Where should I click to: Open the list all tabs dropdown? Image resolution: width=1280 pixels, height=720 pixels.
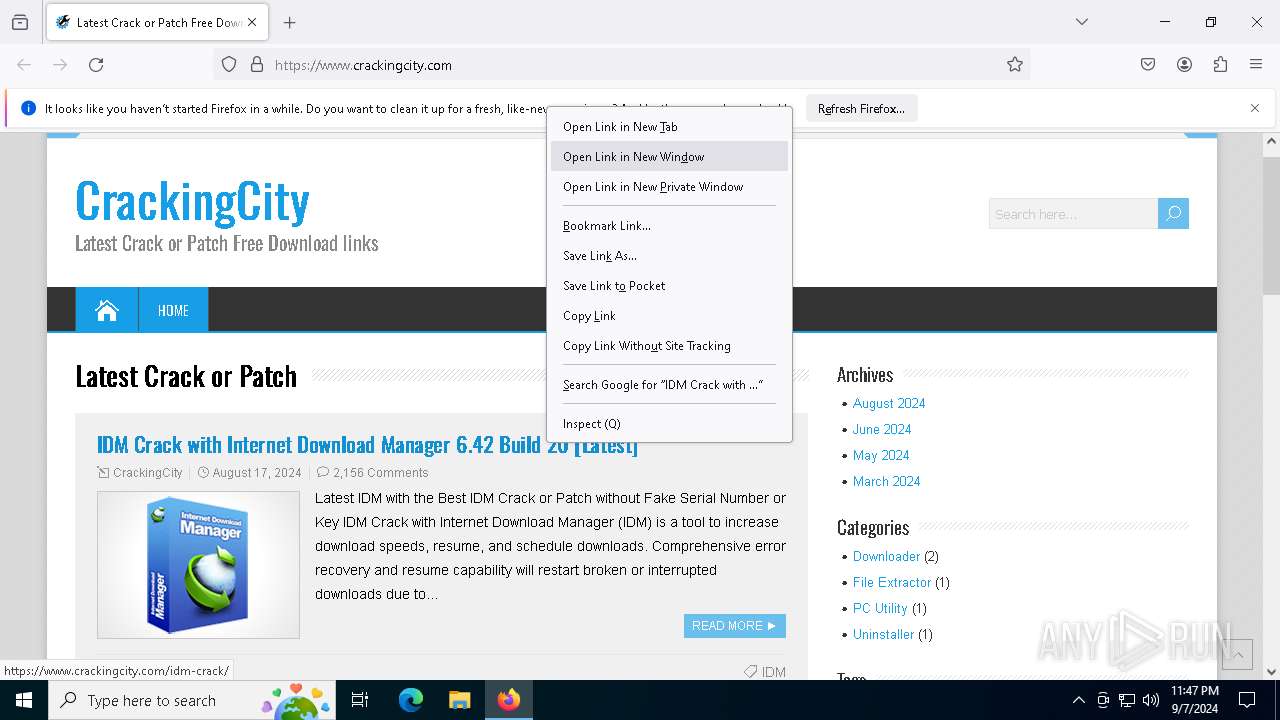coord(1081,22)
